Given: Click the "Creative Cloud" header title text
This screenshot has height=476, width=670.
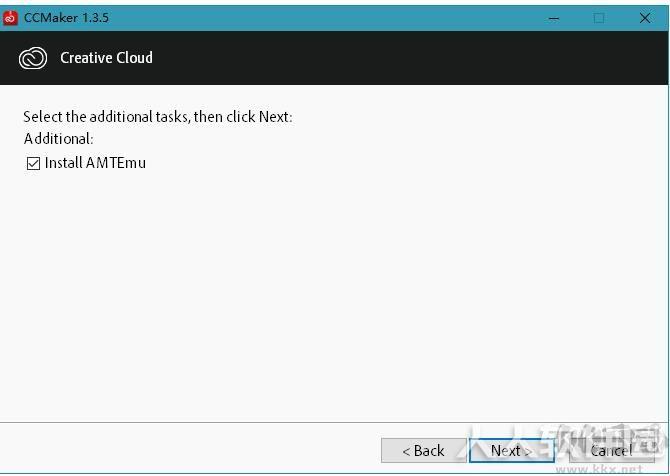Looking at the screenshot, I should click(106, 58).
